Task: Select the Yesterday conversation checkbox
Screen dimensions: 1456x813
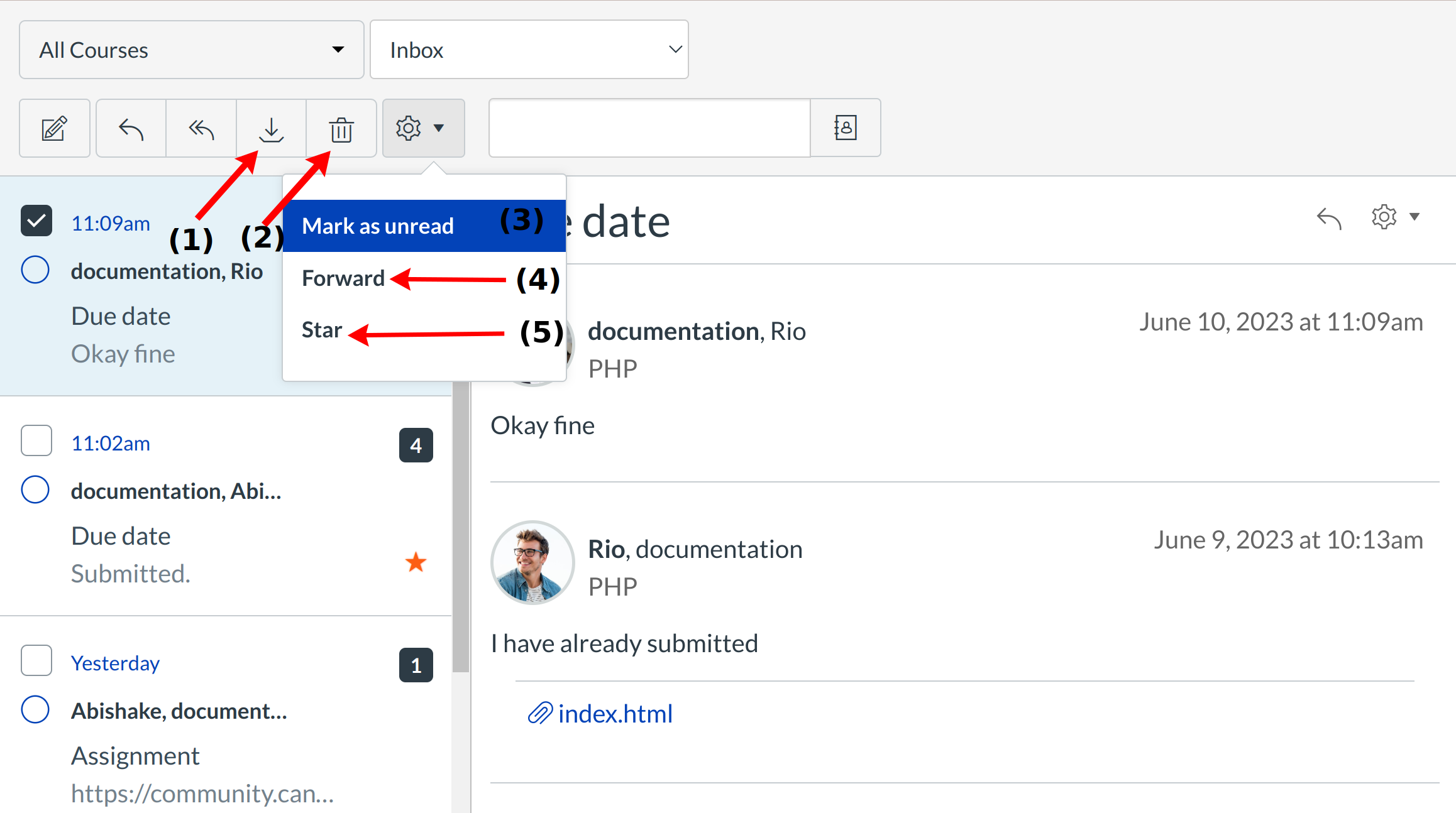Action: [36, 660]
